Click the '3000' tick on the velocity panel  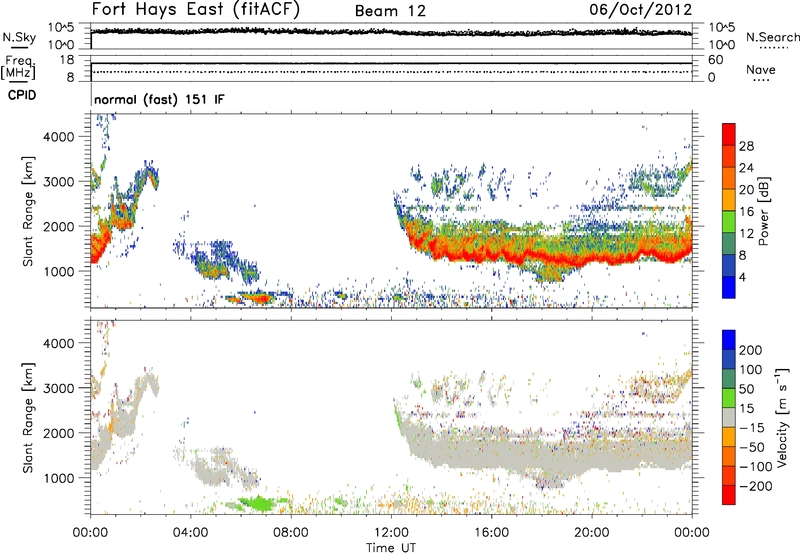coord(59,388)
